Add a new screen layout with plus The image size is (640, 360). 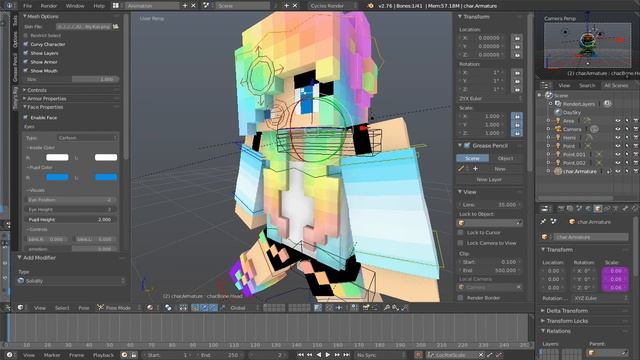pos(185,6)
